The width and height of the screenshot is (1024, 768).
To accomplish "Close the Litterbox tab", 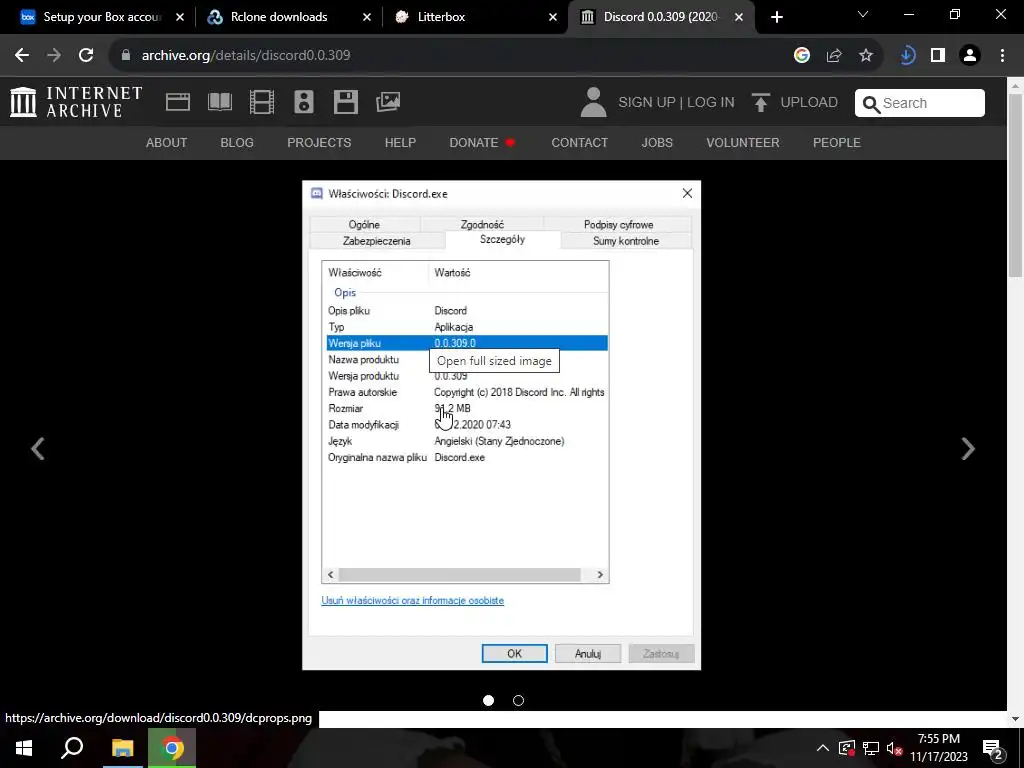I will tap(553, 17).
